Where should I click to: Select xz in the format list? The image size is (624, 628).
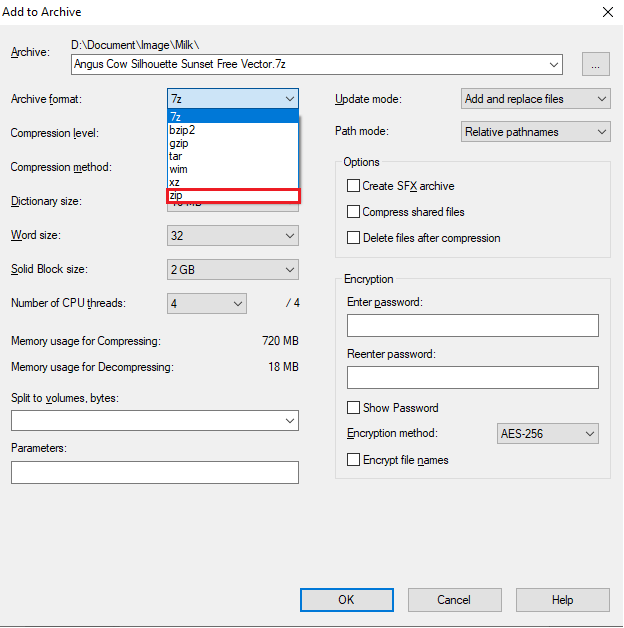tap(232, 182)
